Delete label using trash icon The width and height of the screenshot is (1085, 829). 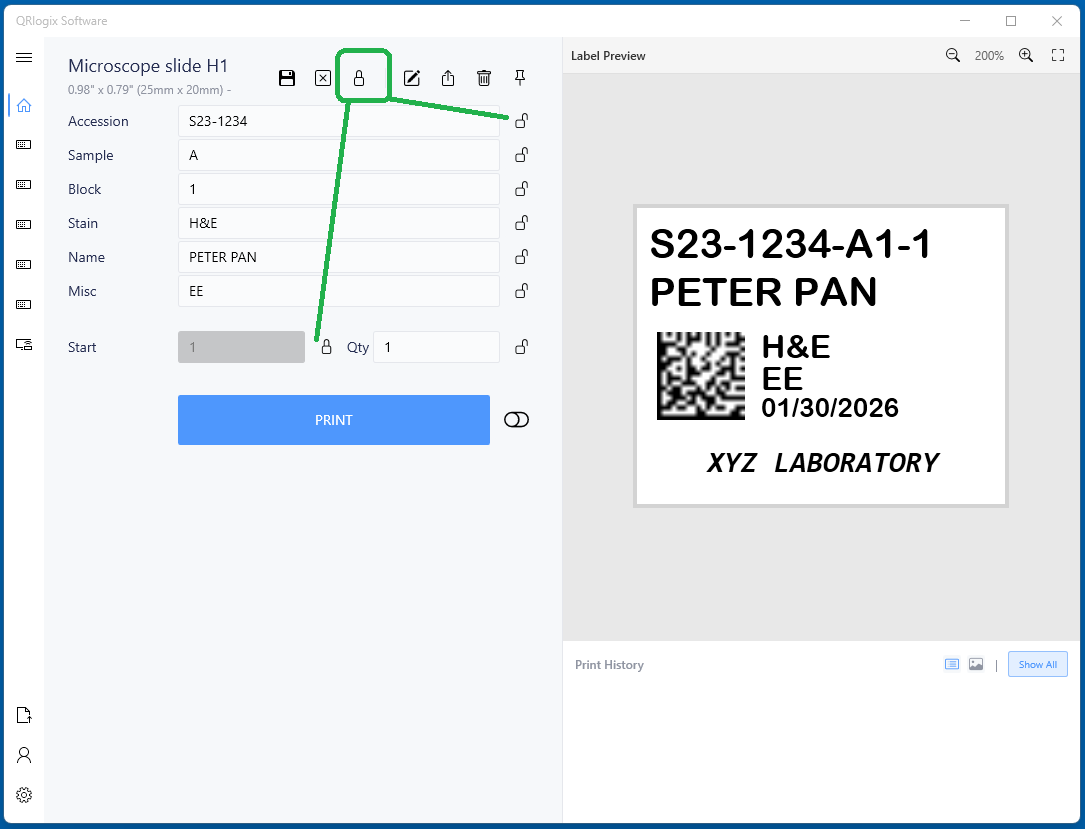pos(484,78)
